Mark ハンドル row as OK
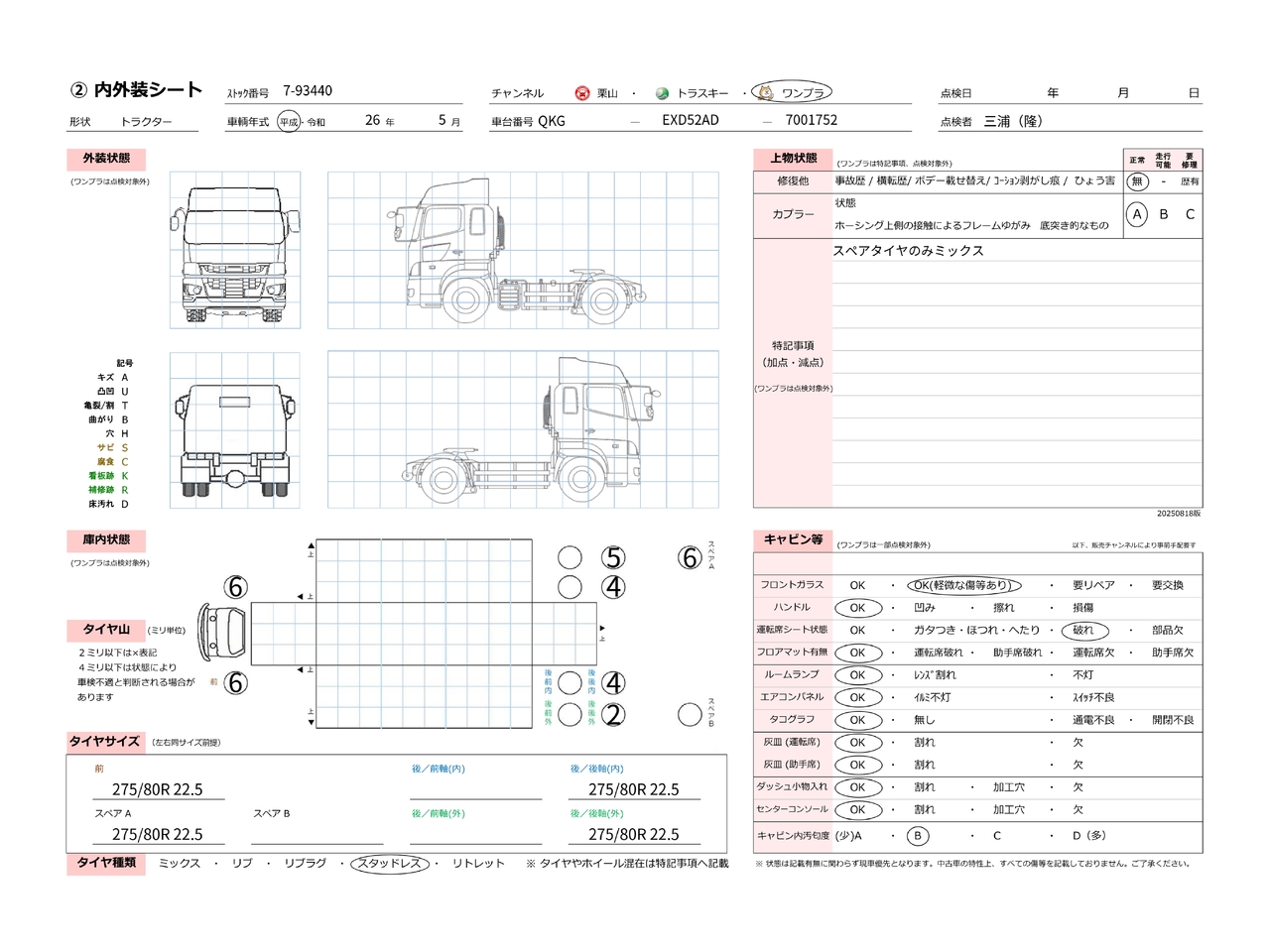 point(857,608)
